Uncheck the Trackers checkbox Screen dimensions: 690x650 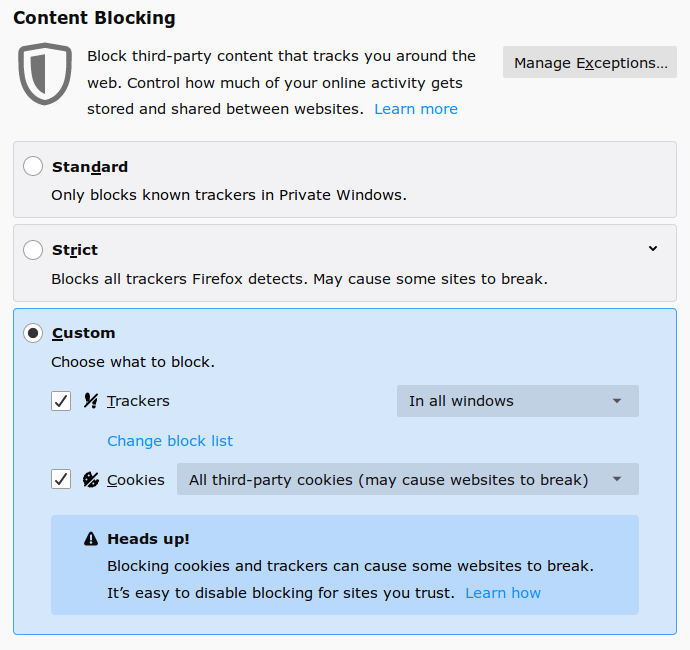click(x=61, y=401)
